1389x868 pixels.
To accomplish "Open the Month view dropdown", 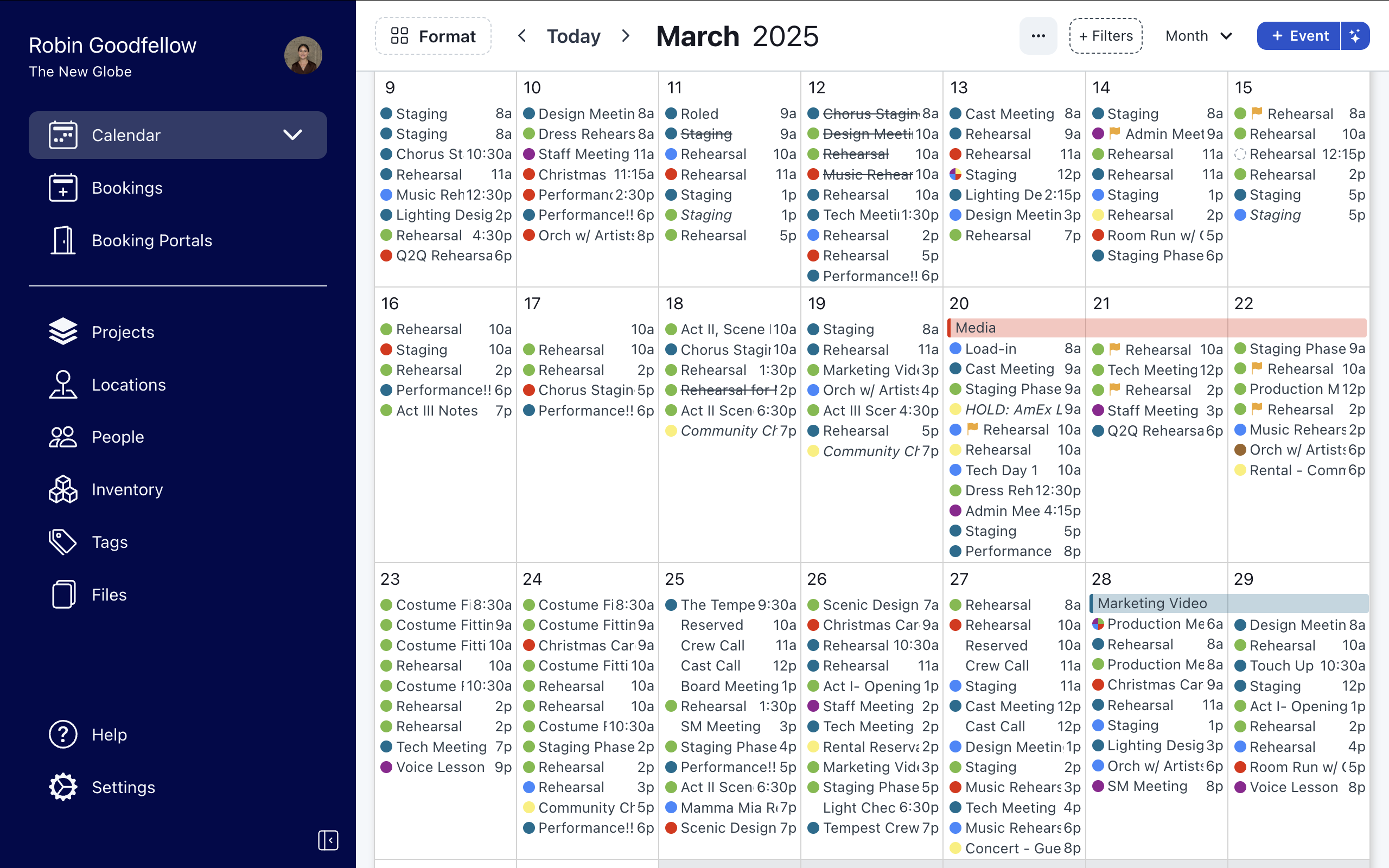I will [x=1198, y=36].
